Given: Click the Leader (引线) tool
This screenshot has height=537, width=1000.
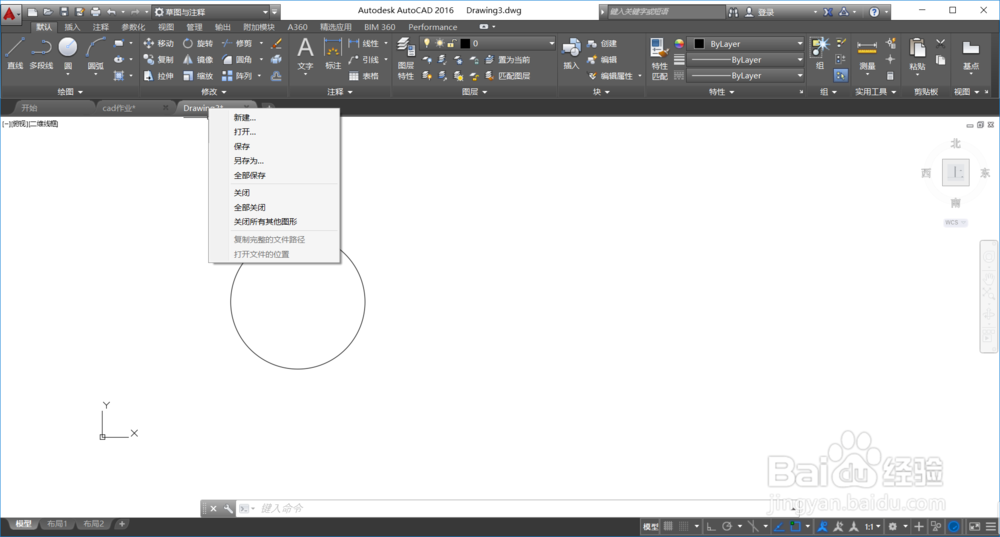Looking at the screenshot, I should [x=364, y=59].
